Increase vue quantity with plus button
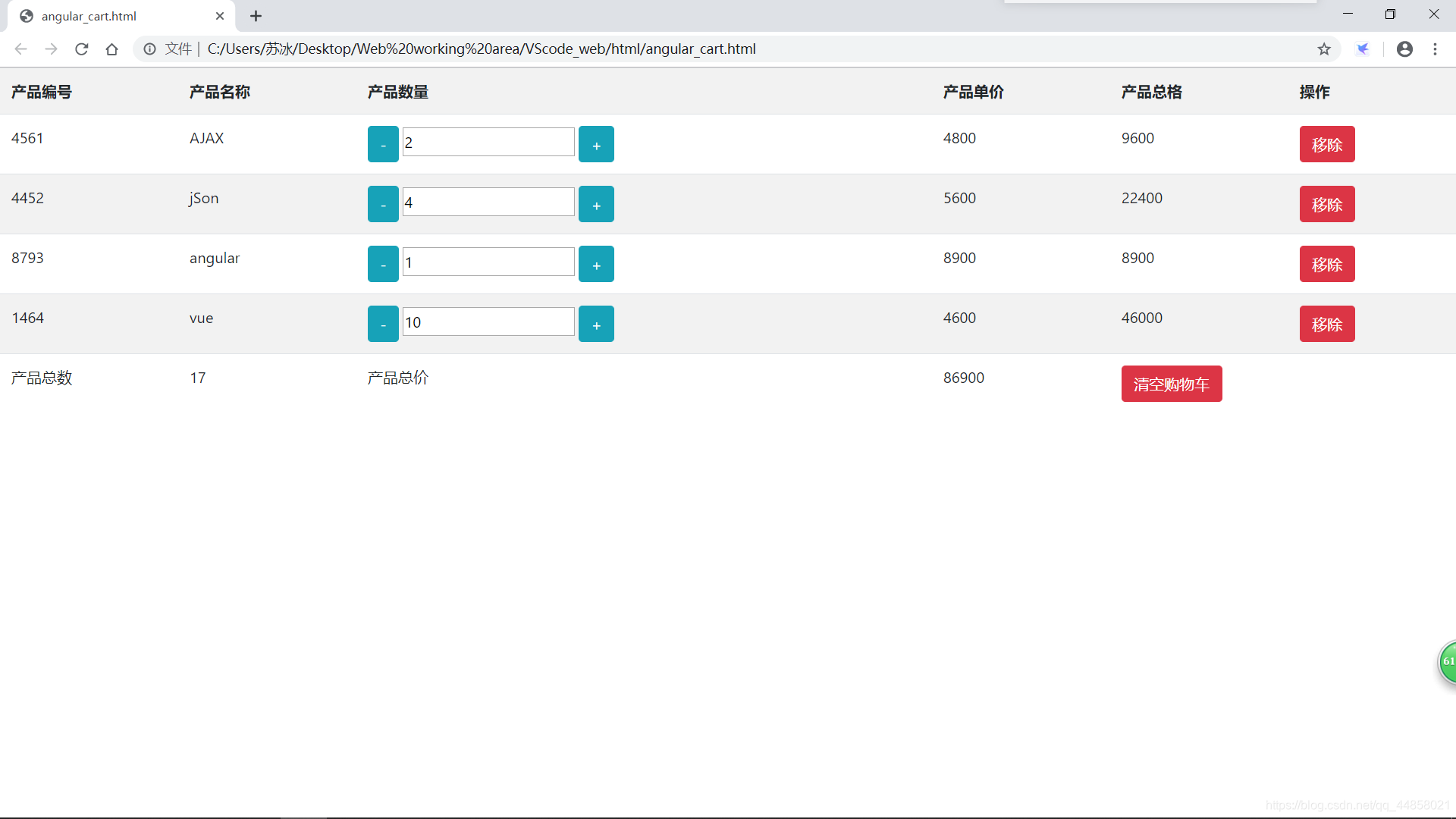The height and width of the screenshot is (819, 1456). coord(596,324)
